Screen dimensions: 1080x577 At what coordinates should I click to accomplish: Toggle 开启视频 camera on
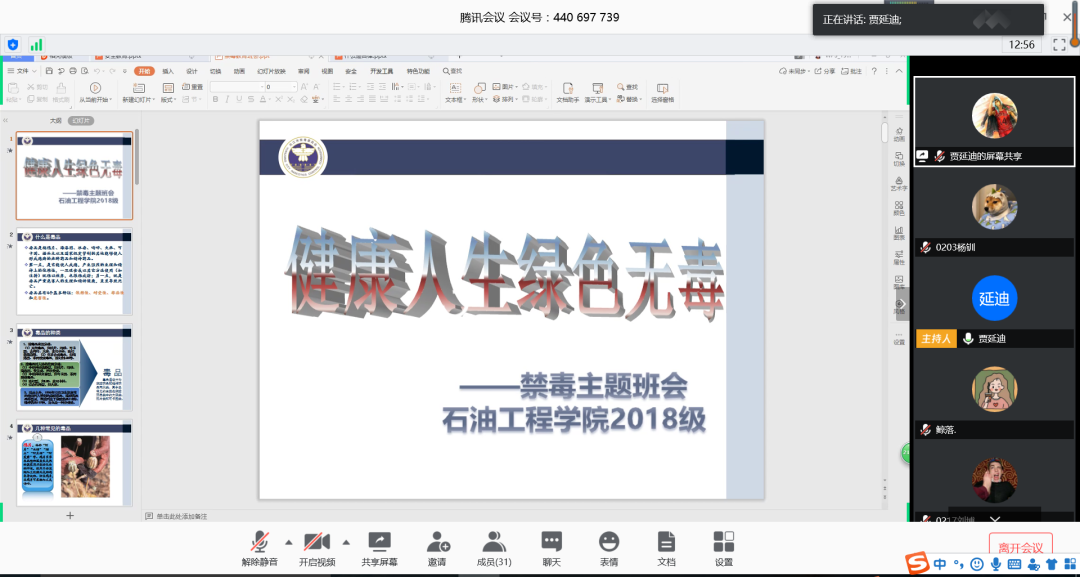tap(317, 549)
